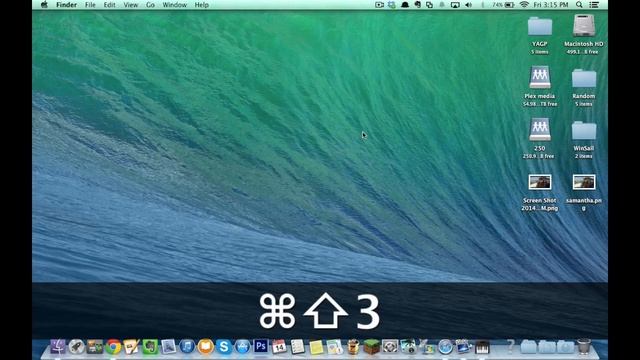The height and width of the screenshot is (360, 640).
Task: Select the Random folder on desktop
Action: (x=584, y=78)
